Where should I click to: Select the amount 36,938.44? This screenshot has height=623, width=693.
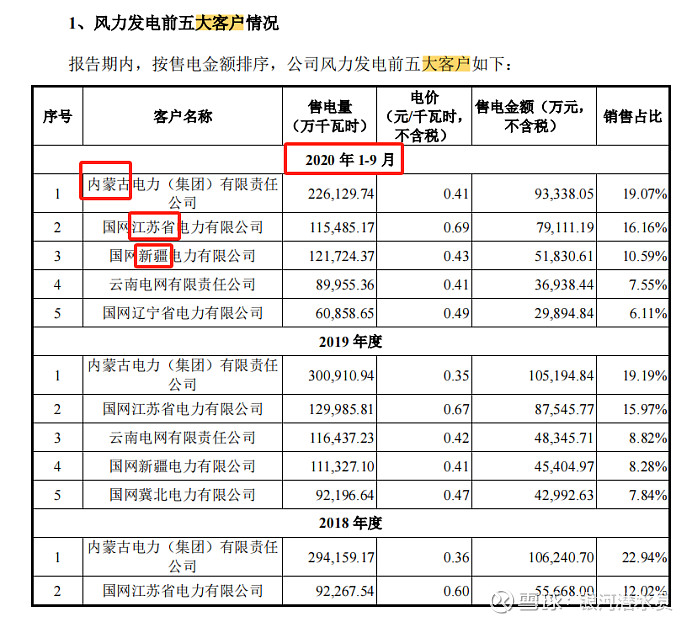564,285
